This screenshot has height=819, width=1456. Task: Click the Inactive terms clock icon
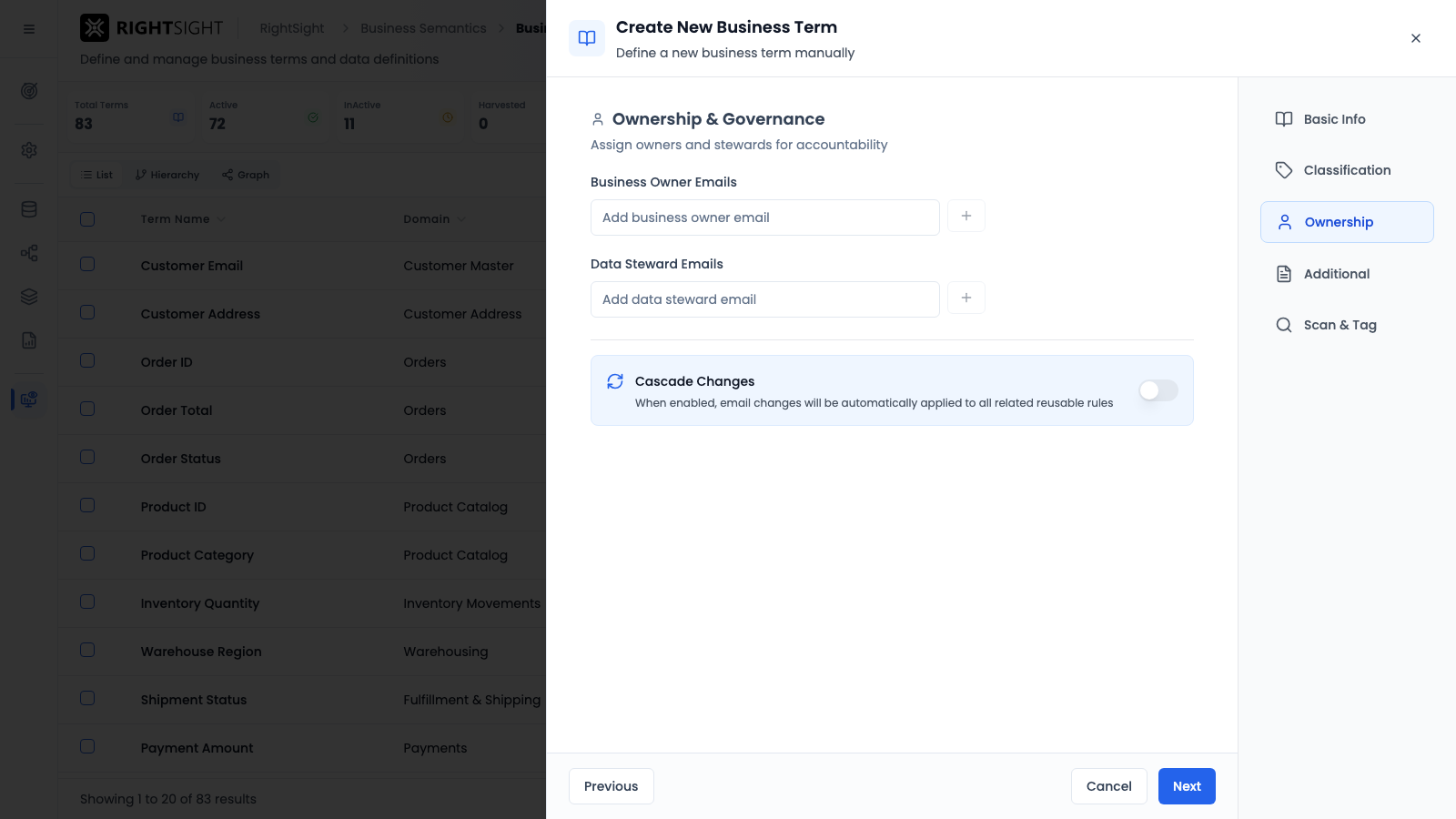click(x=448, y=117)
